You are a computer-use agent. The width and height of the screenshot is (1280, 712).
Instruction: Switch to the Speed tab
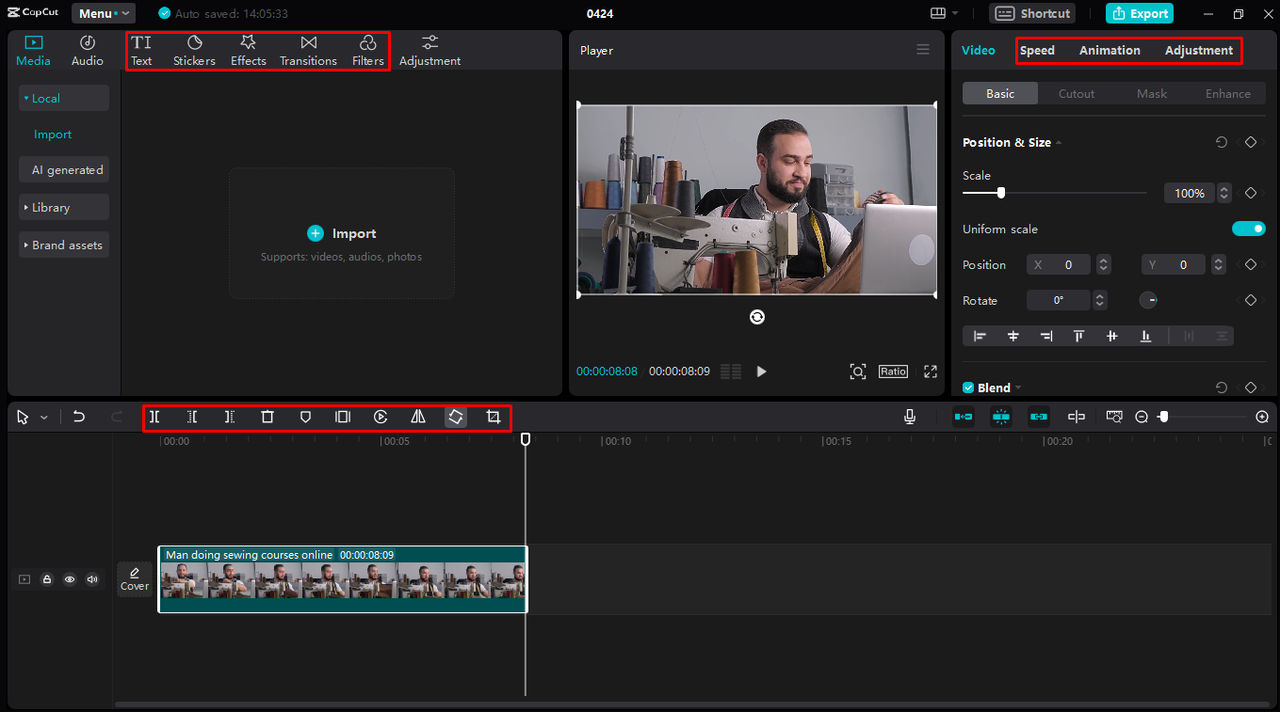pyautogui.click(x=1037, y=50)
